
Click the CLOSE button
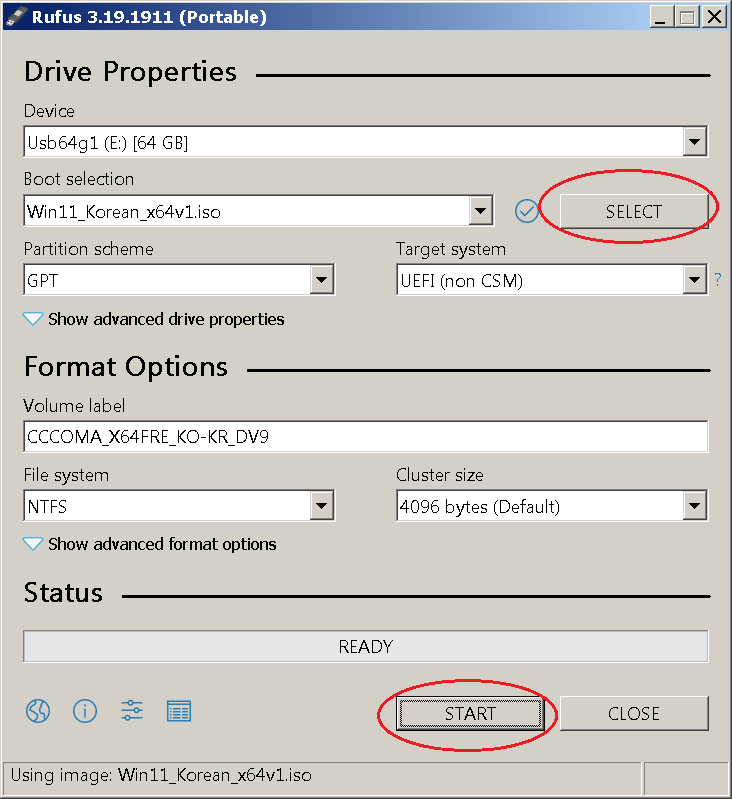point(634,713)
